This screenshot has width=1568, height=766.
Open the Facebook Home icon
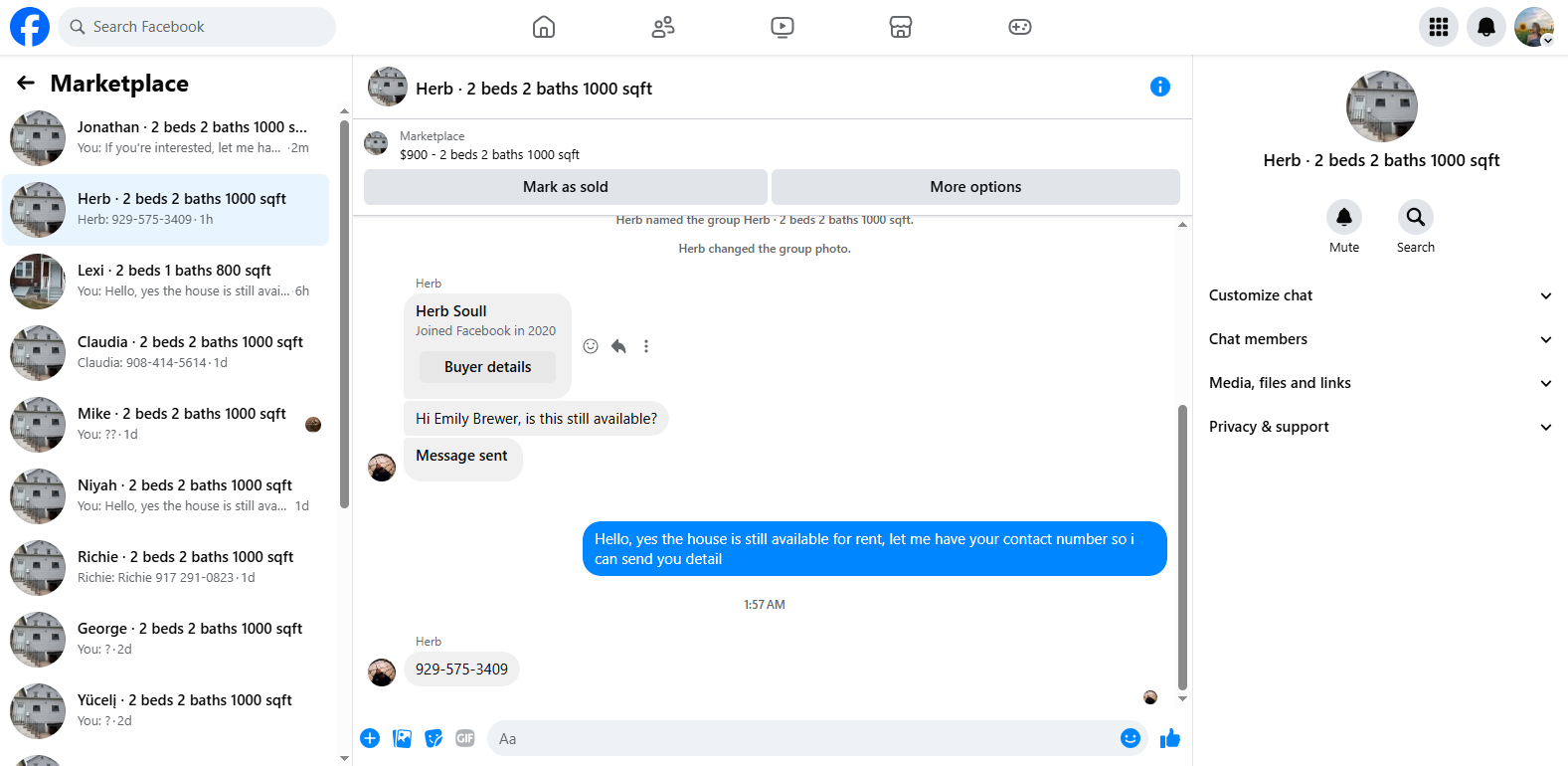pyautogui.click(x=544, y=27)
